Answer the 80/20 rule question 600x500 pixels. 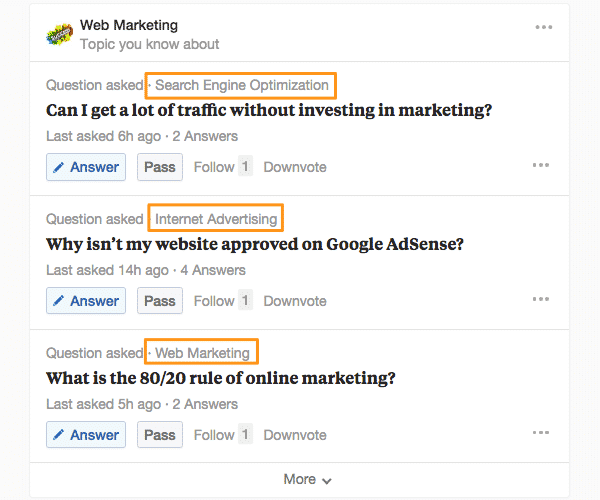pyautogui.click(x=86, y=435)
